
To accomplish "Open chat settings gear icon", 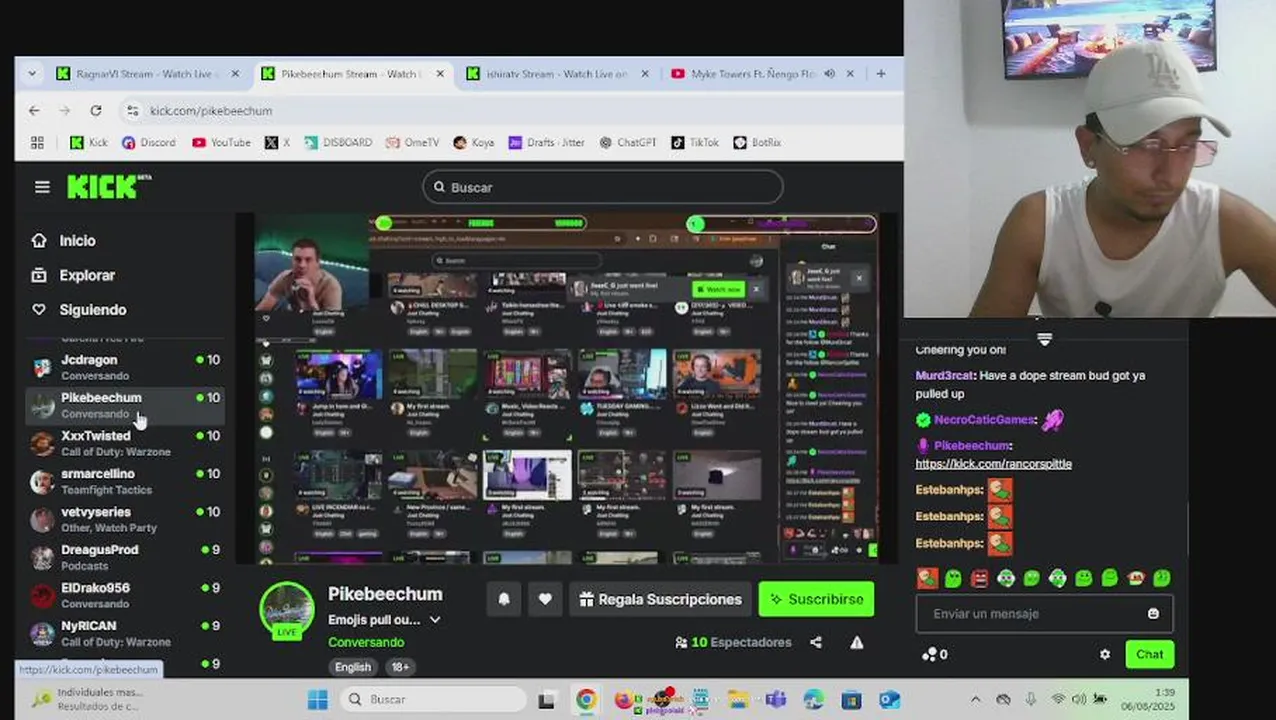I will coord(1105,654).
